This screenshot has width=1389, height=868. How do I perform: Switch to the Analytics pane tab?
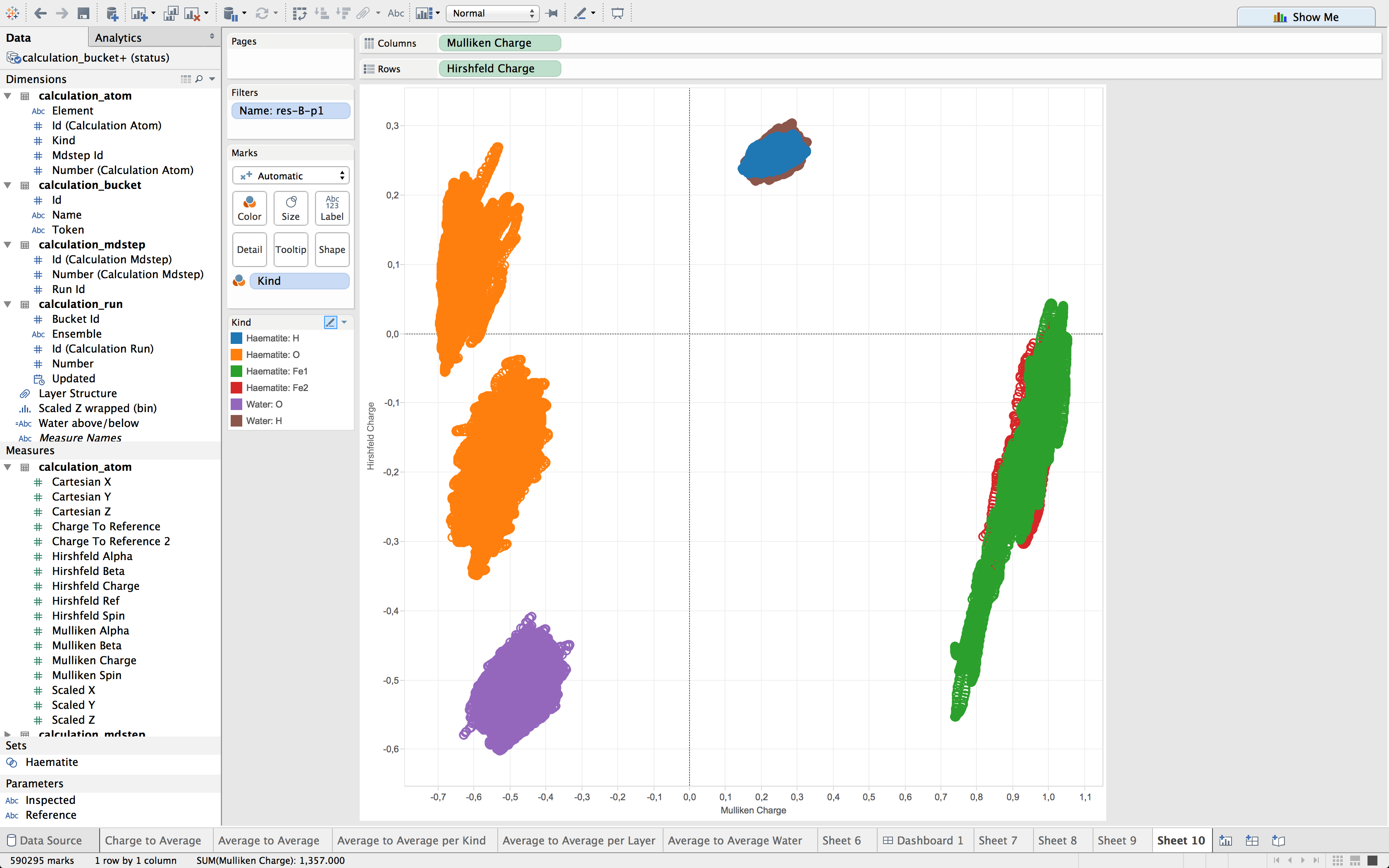click(118, 37)
